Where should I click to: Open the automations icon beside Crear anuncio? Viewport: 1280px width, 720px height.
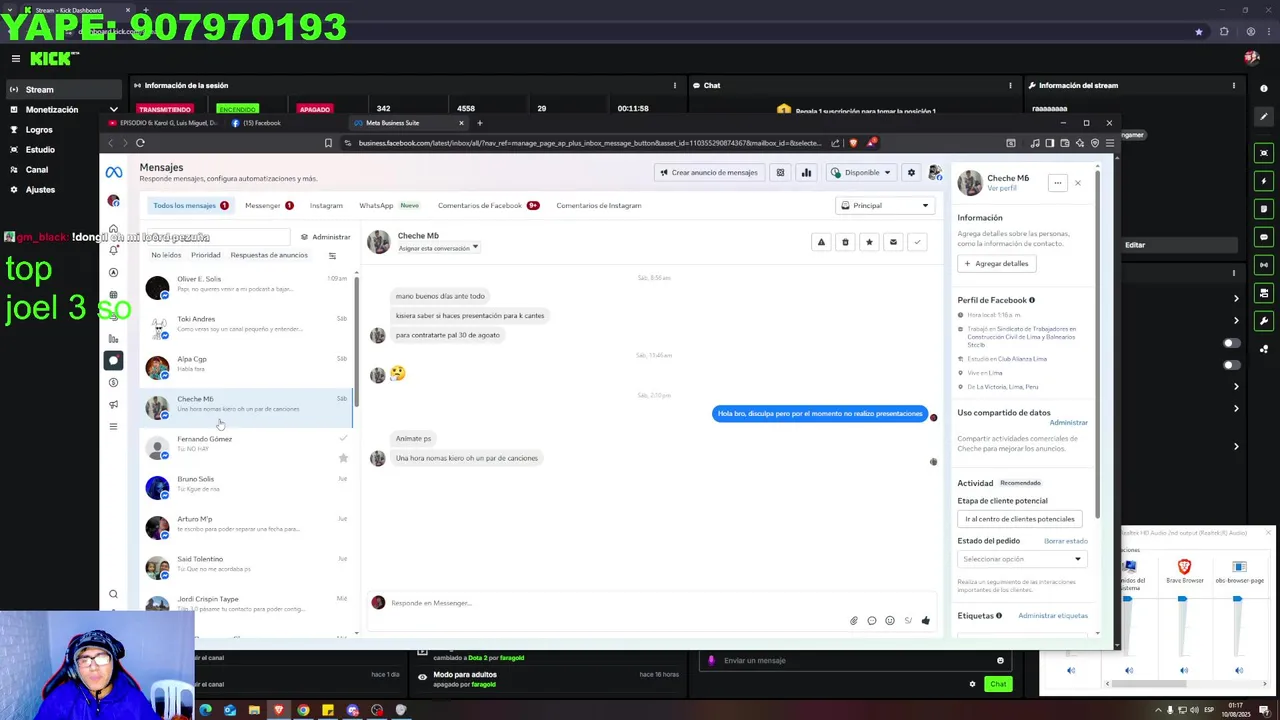780,172
